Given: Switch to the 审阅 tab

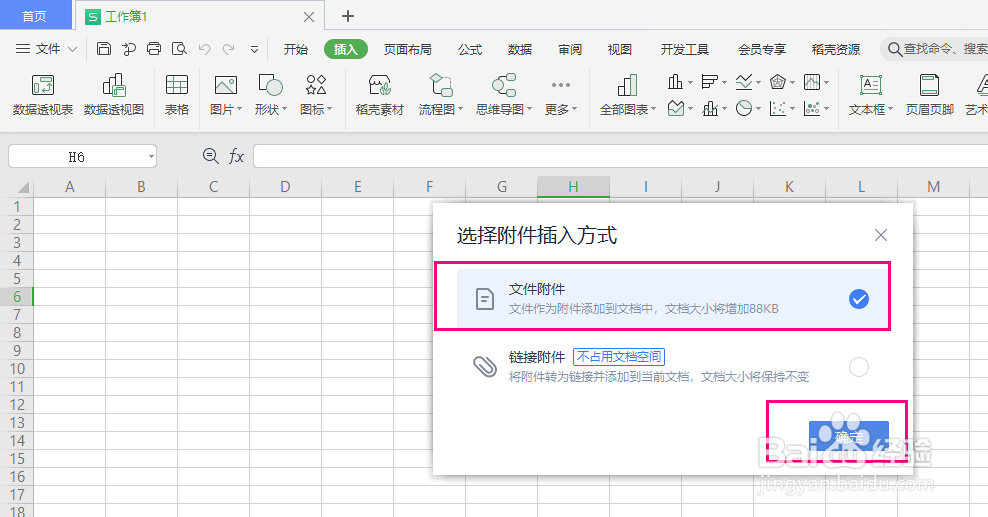Looking at the screenshot, I should coord(570,49).
